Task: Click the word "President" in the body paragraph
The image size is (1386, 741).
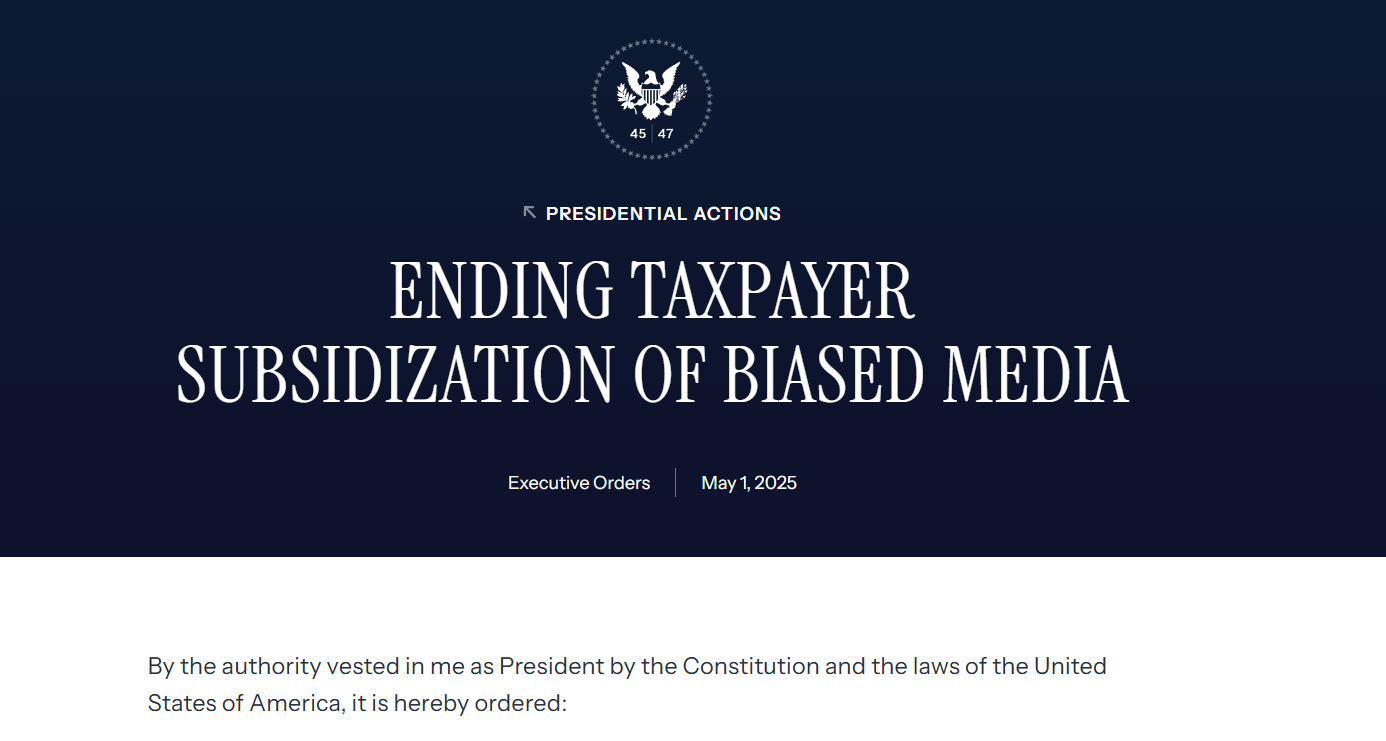Action: 552,666
